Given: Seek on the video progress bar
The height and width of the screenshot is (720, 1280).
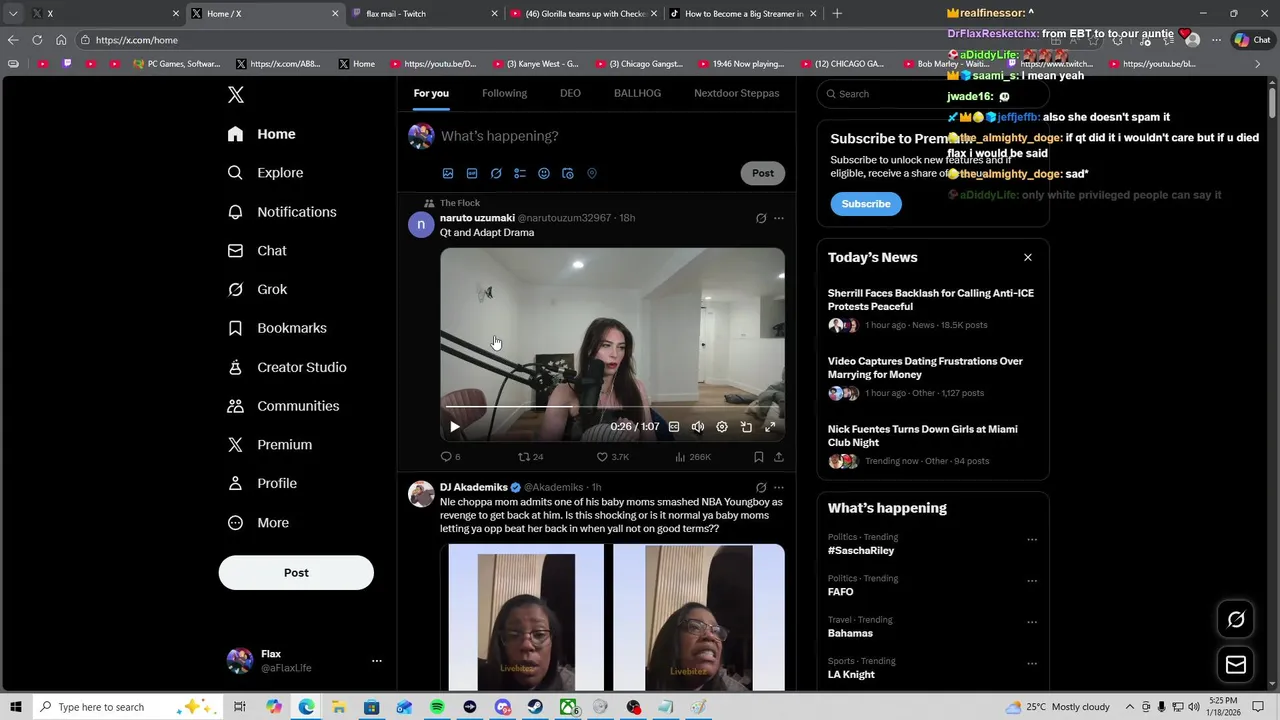Looking at the screenshot, I should point(612,408).
